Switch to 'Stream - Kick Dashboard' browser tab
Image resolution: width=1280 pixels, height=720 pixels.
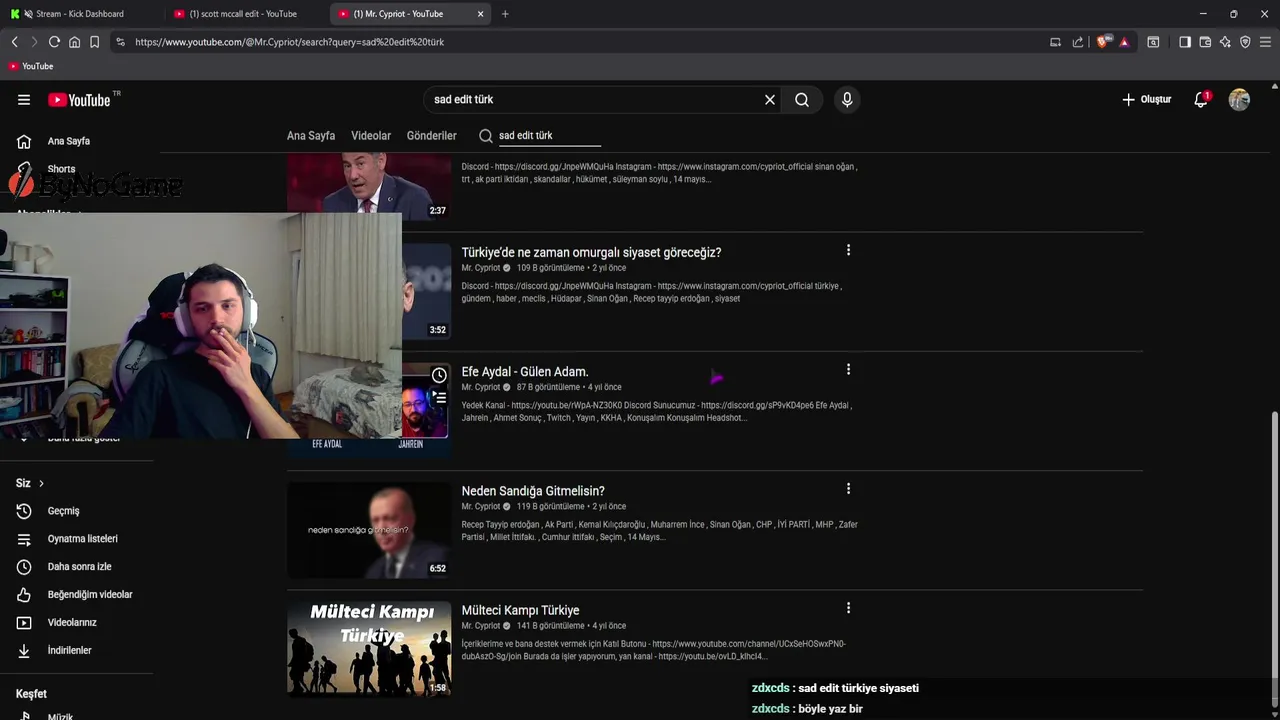pyautogui.click(x=80, y=14)
